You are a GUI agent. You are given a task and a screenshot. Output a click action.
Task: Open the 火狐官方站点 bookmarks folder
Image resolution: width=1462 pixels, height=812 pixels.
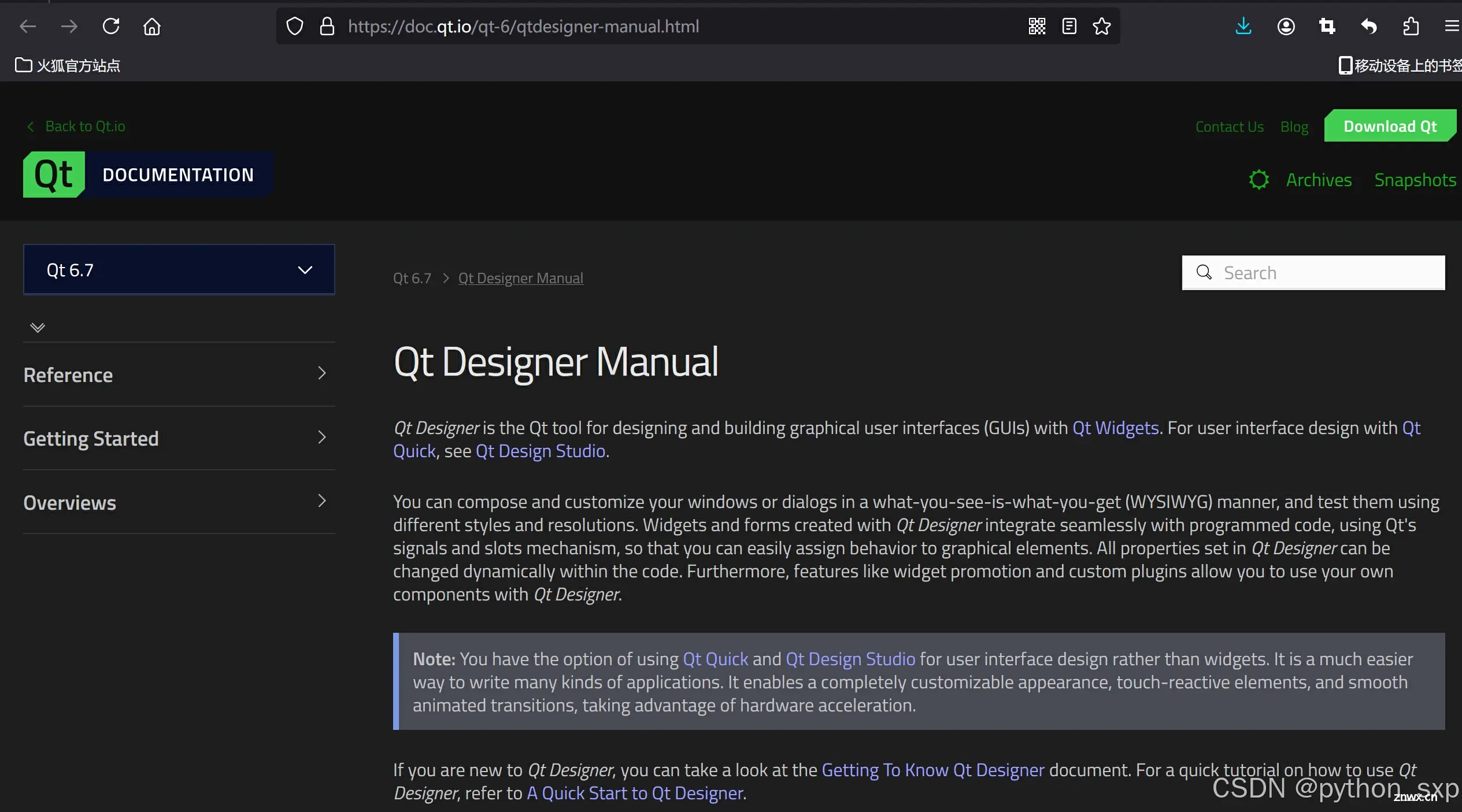(x=68, y=65)
